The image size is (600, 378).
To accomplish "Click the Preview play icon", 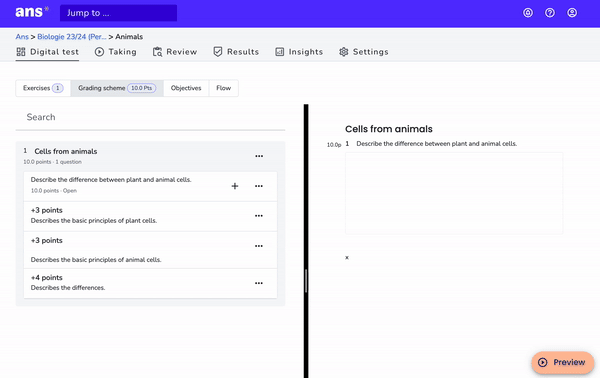I will 543,362.
